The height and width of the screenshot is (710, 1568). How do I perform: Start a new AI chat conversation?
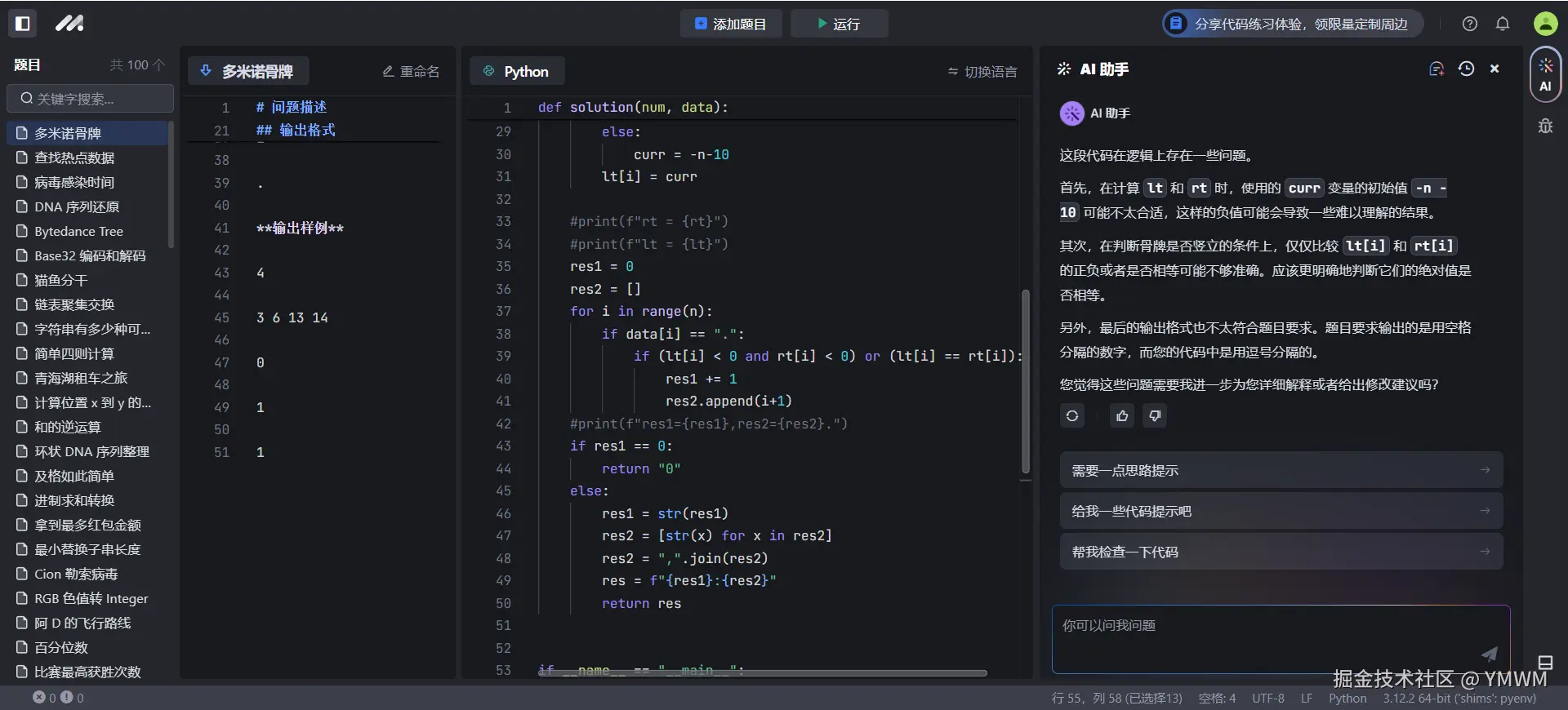(x=1437, y=69)
